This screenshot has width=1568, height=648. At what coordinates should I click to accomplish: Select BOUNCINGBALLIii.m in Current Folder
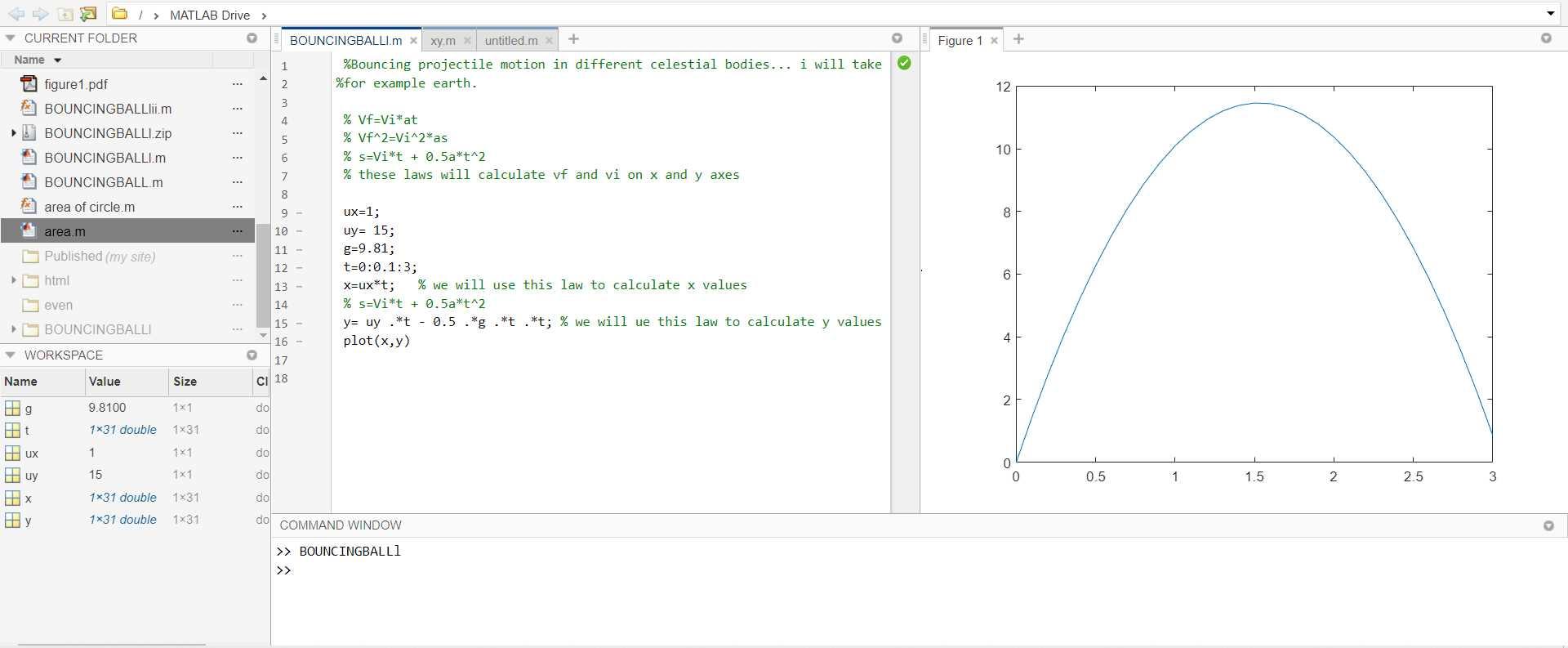click(108, 109)
